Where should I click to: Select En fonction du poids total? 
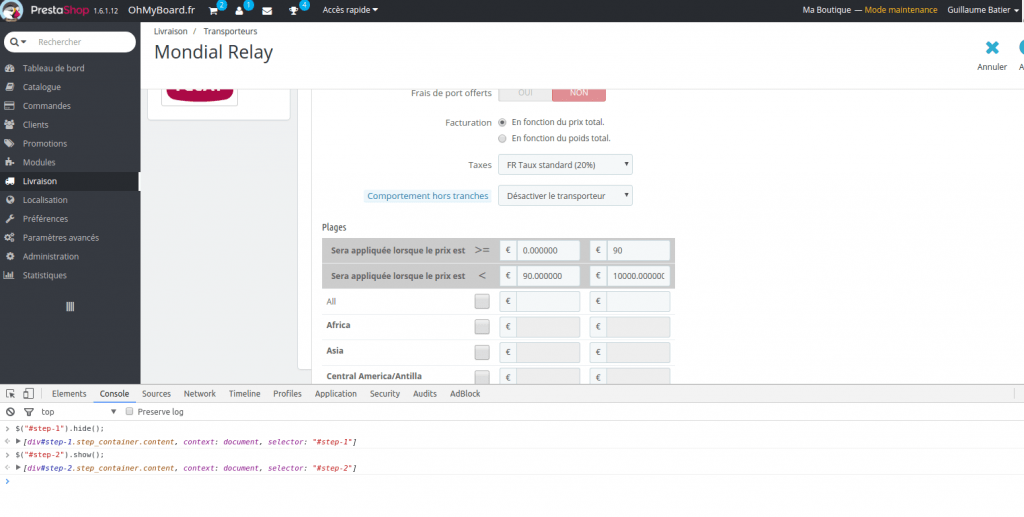click(502, 138)
